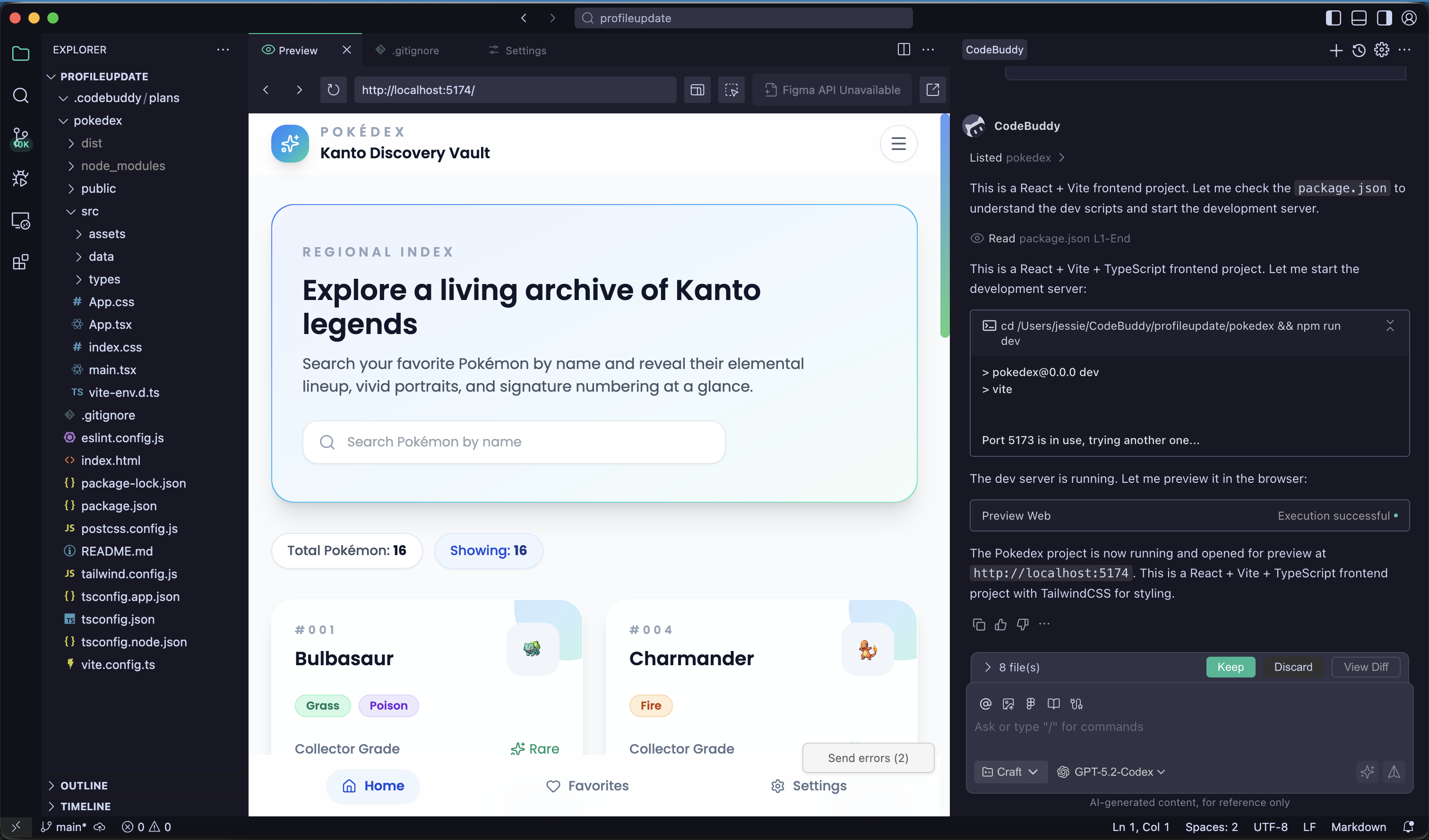The width and height of the screenshot is (1429, 840).
Task: Open the Source Control view in activity bar
Action: (21, 137)
